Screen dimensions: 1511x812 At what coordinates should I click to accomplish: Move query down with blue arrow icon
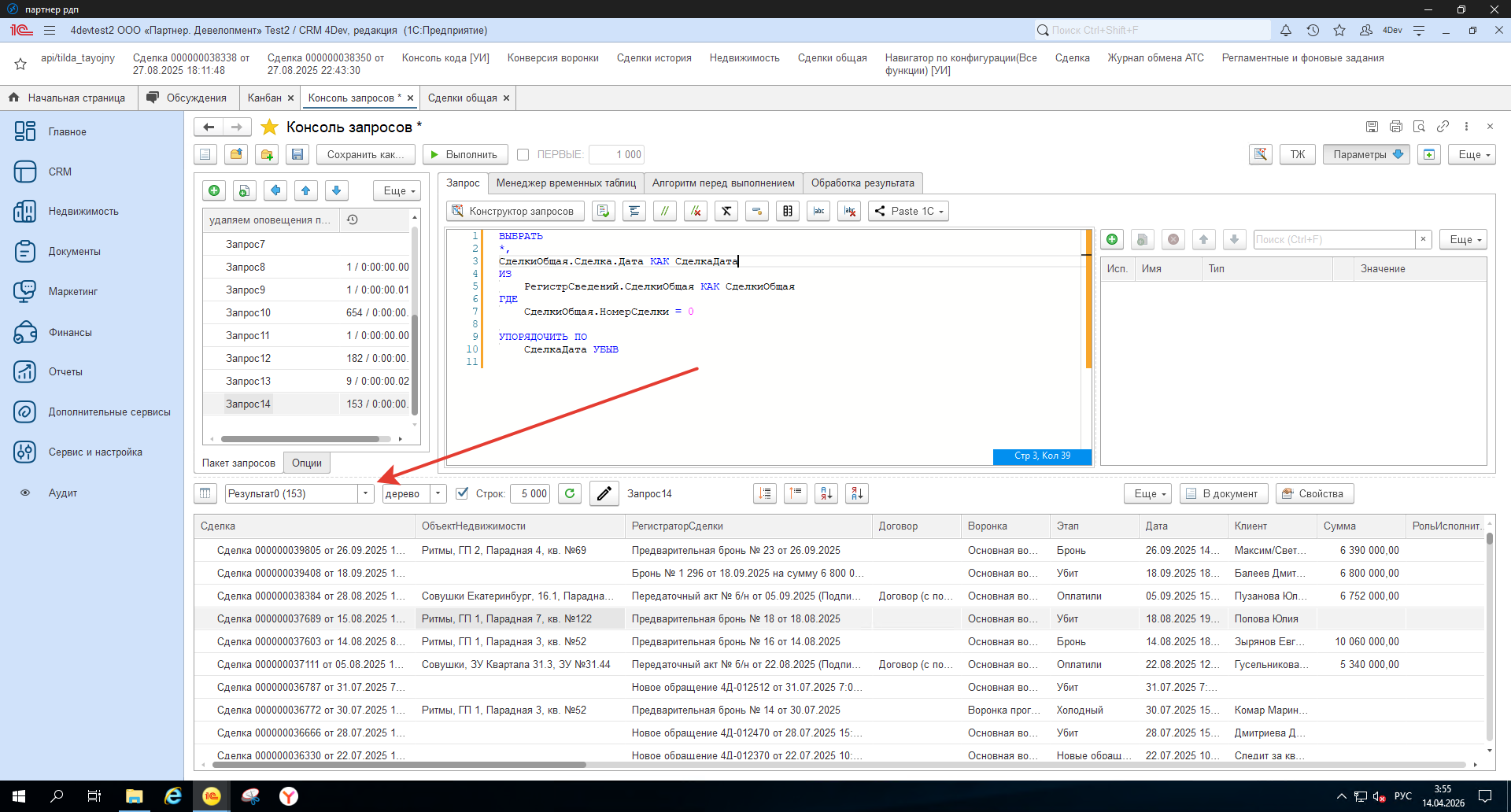[337, 190]
